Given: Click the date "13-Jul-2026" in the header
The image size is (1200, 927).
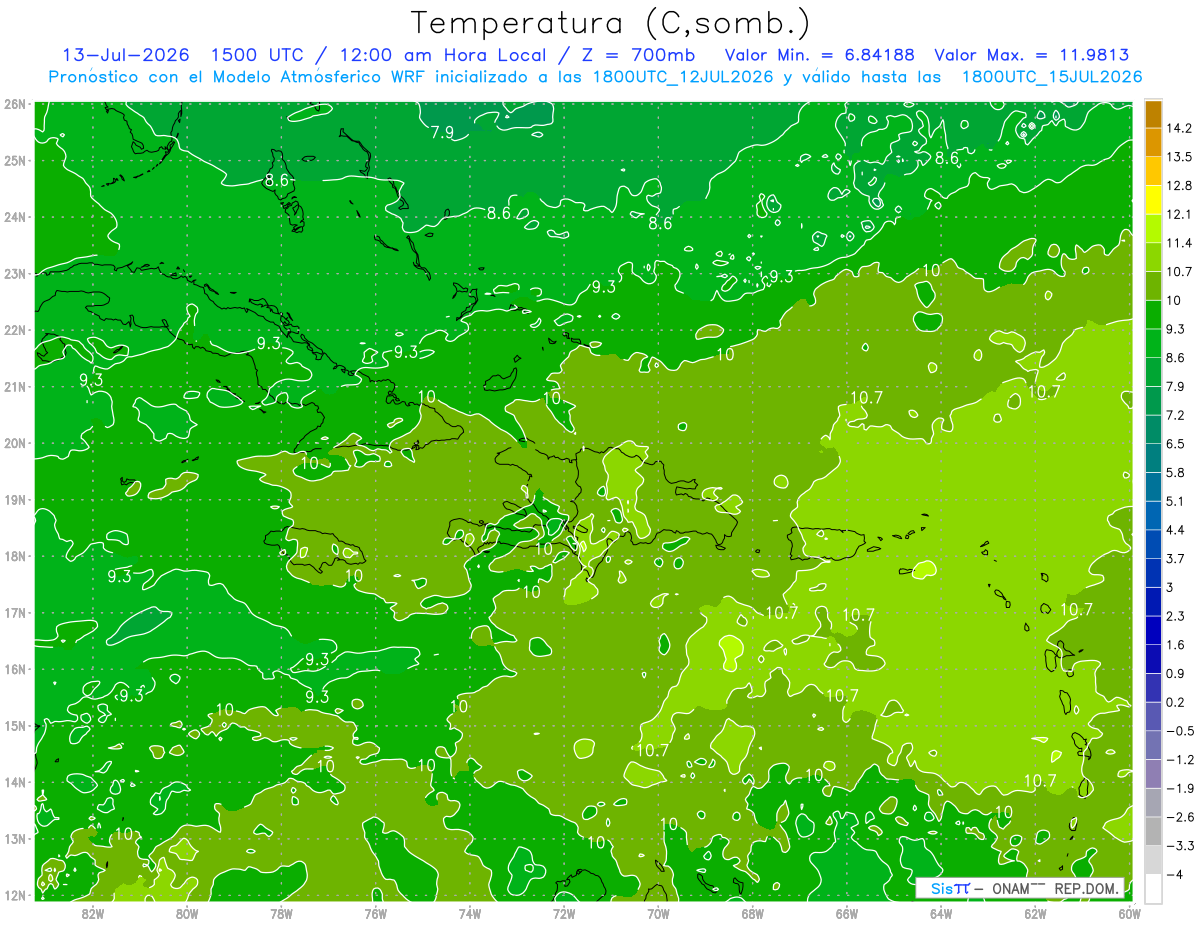Looking at the screenshot, I should pos(126,54).
